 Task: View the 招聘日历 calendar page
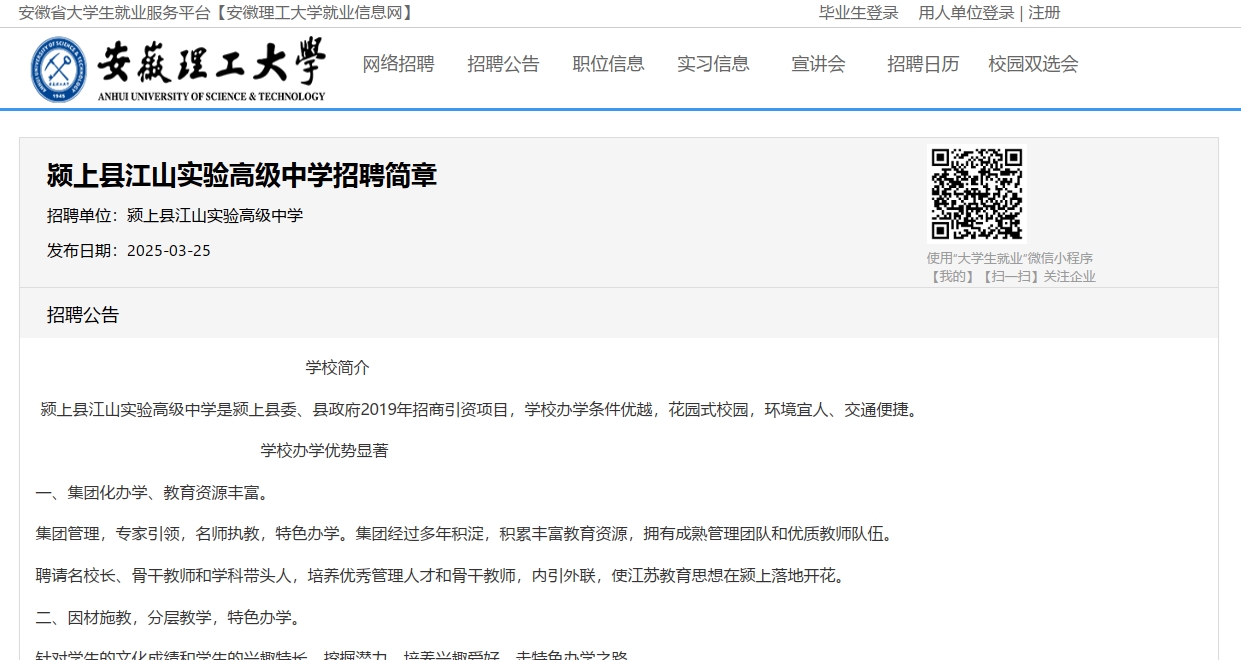pyautogui.click(x=923, y=64)
